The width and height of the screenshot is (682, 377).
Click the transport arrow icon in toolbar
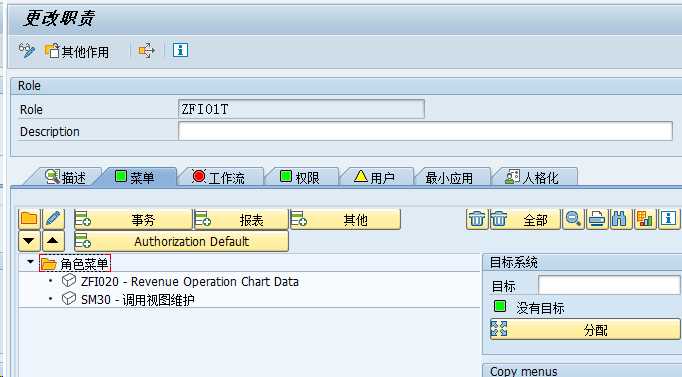pyautogui.click(x=146, y=50)
